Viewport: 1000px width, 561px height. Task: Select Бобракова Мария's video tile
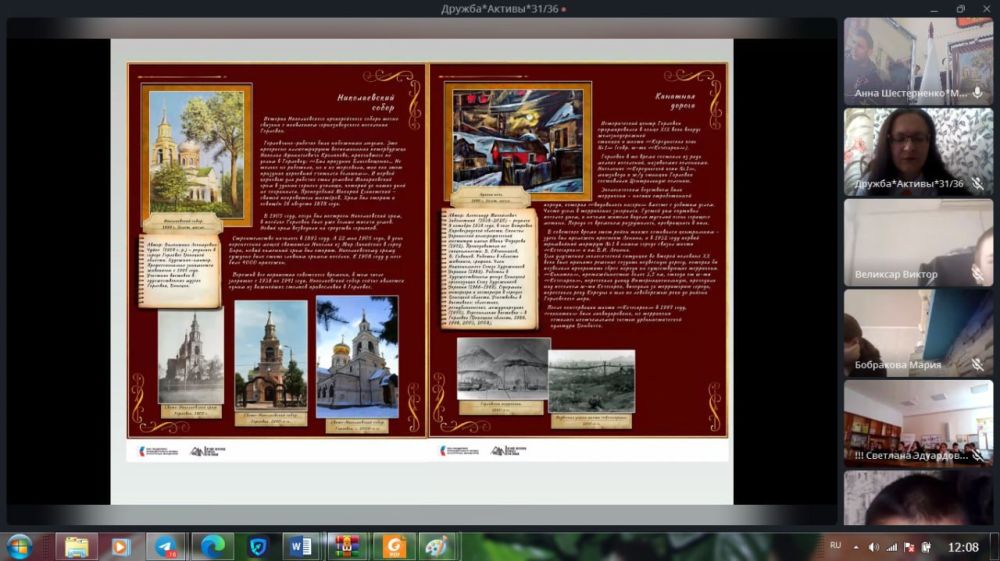(918, 333)
